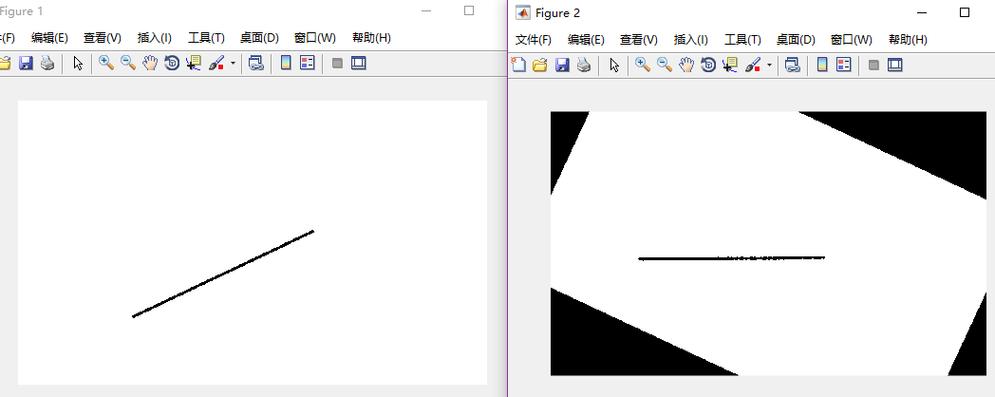Open 桌面(D) menu in Figure 1
995x397 pixels.
coord(259,37)
